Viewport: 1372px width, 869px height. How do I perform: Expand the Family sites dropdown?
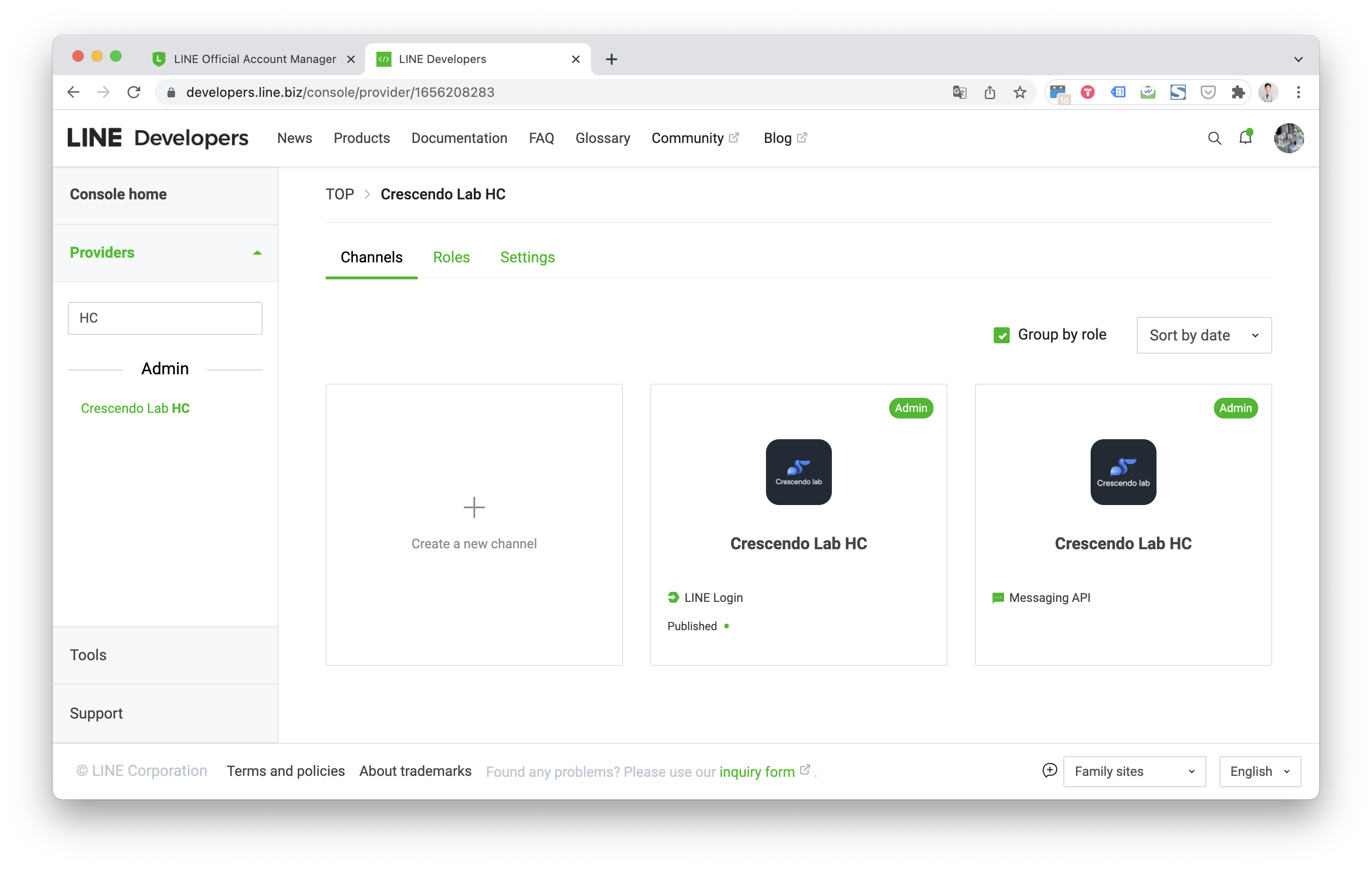1134,771
